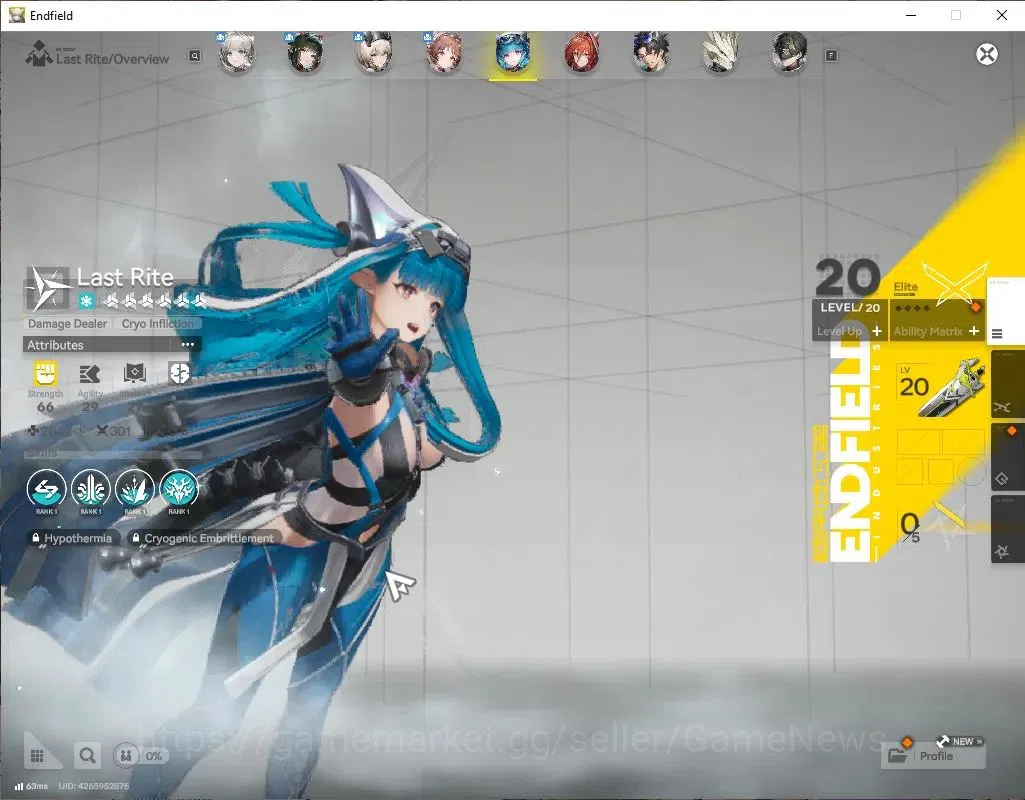This screenshot has height=800, width=1025.
Task: Click the Last Rite/Overview header icon
Action: tap(39, 54)
